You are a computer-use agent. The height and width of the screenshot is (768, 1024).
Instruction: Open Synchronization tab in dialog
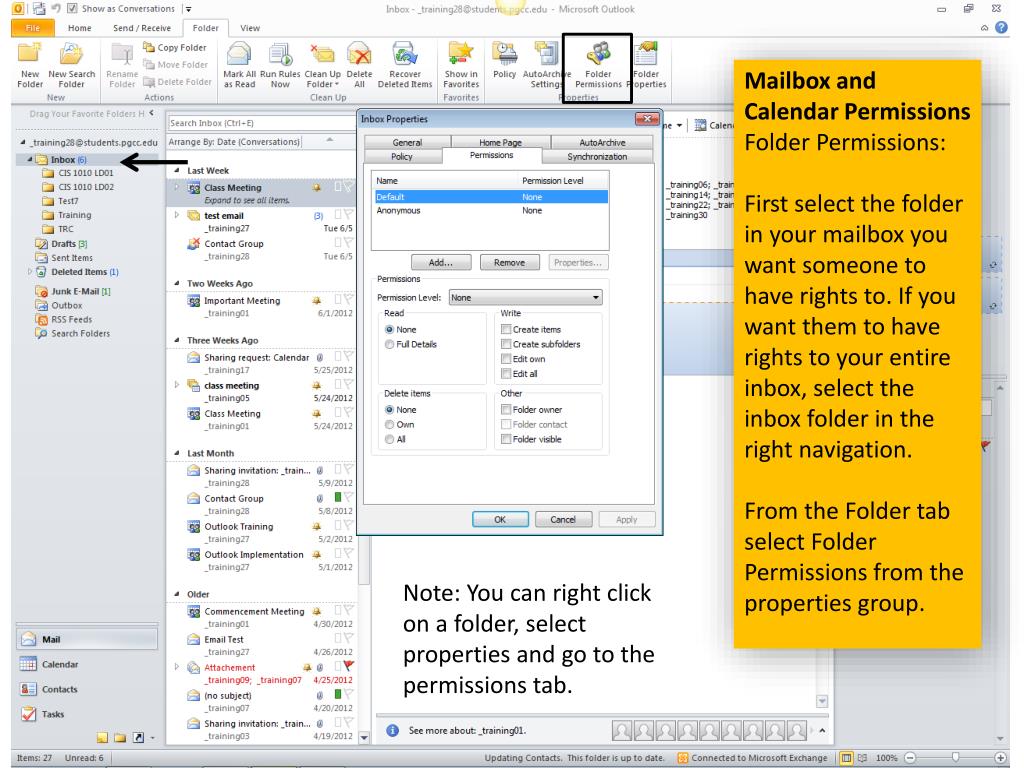(x=597, y=157)
